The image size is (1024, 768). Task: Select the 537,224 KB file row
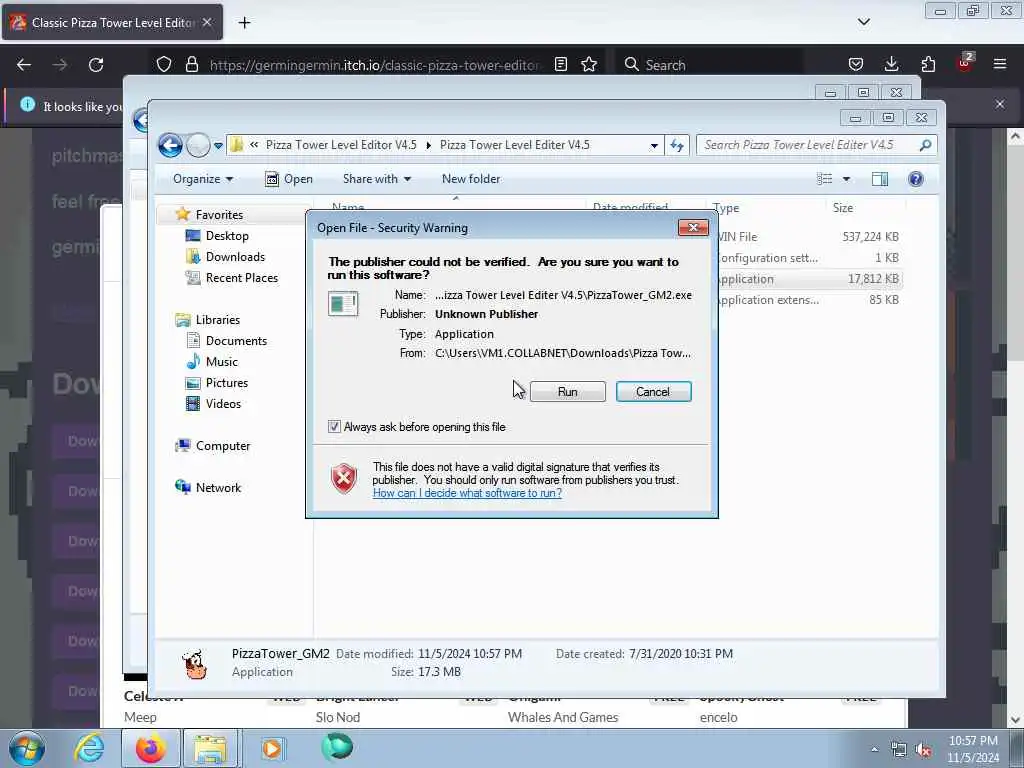pos(810,237)
